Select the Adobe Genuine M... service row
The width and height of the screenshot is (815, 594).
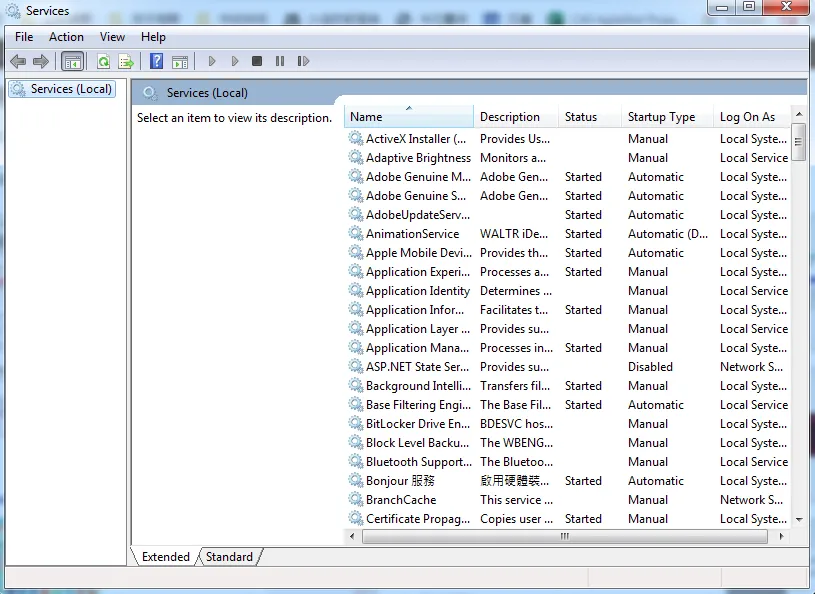(x=568, y=177)
